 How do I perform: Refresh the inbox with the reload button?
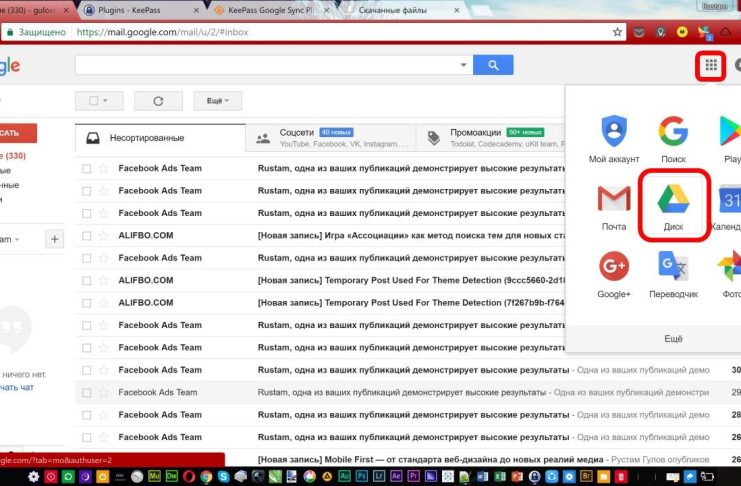[158, 101]
